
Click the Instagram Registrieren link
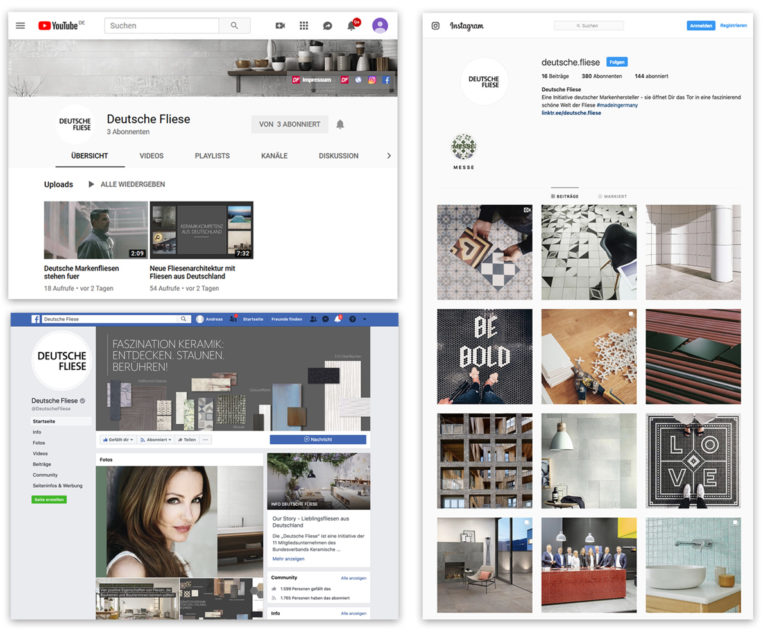coord(733,26)
